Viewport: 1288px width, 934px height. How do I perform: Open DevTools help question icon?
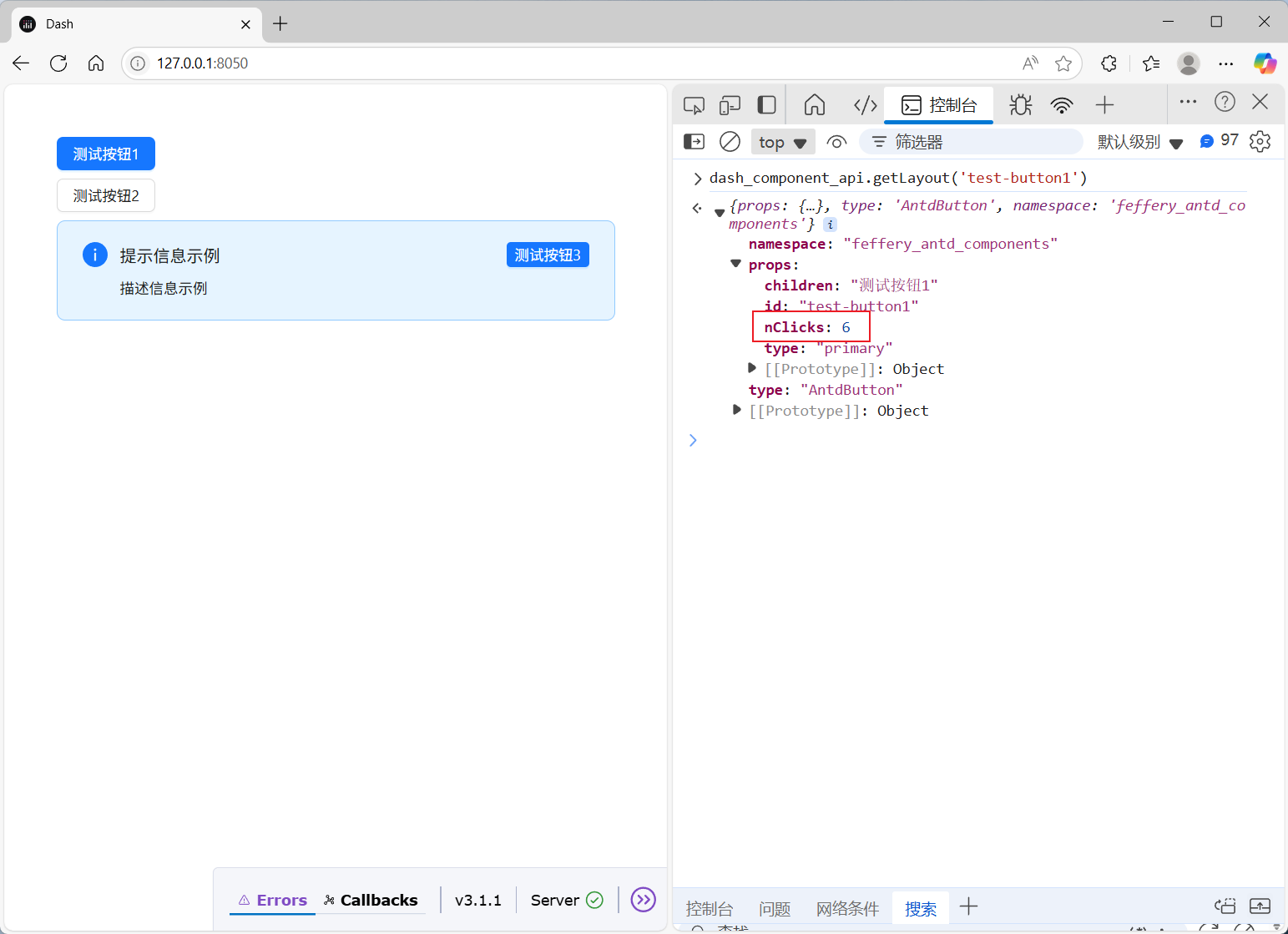click(1225, 102)
